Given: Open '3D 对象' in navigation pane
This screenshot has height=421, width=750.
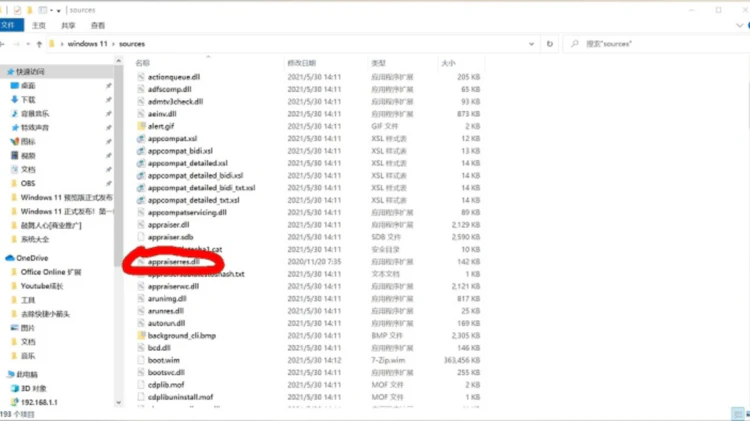Looking at the screenshot, I should coord(33,388).
